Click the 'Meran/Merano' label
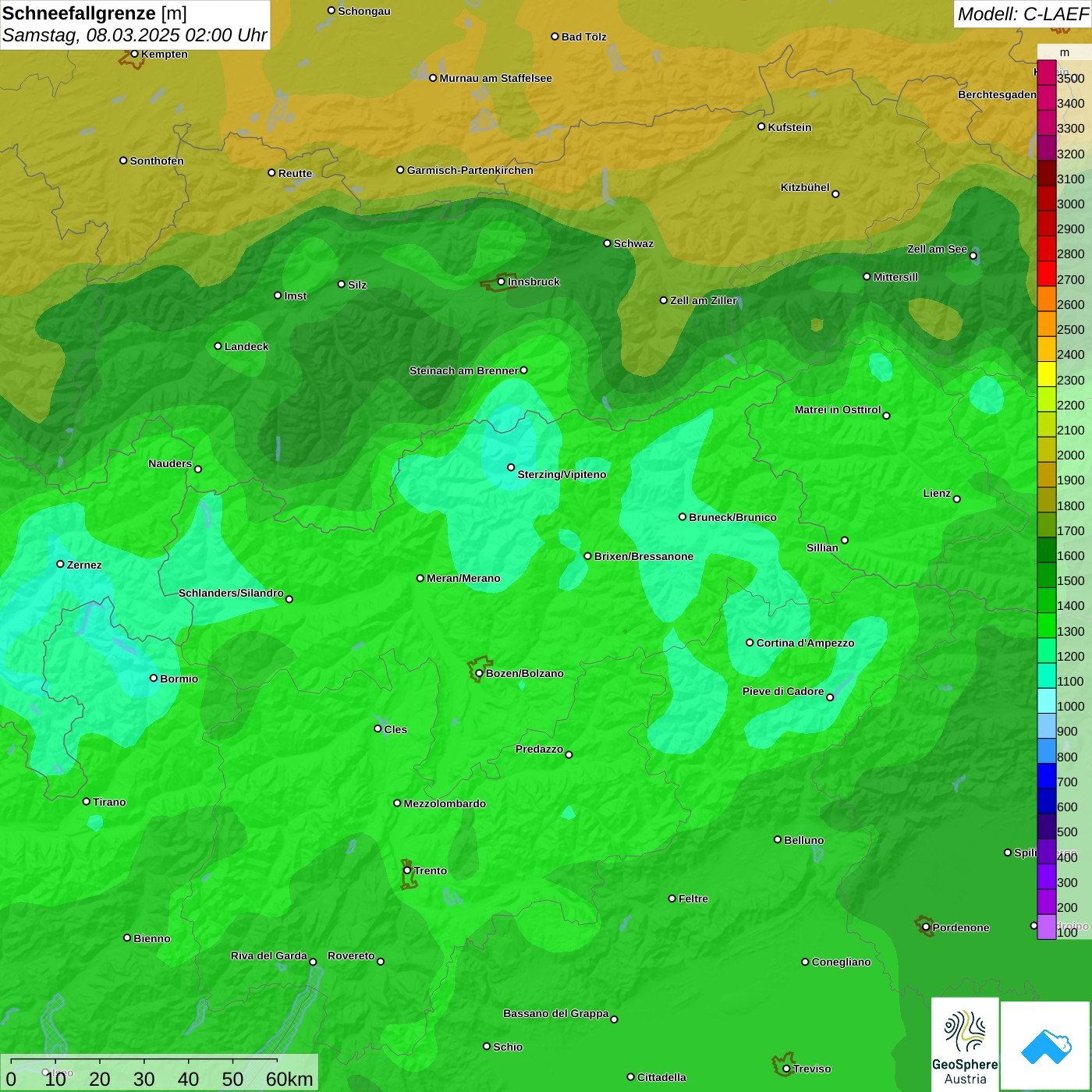Viewport: 1092px width, 1092px height. pyautogui.click(x=463, y=578)
